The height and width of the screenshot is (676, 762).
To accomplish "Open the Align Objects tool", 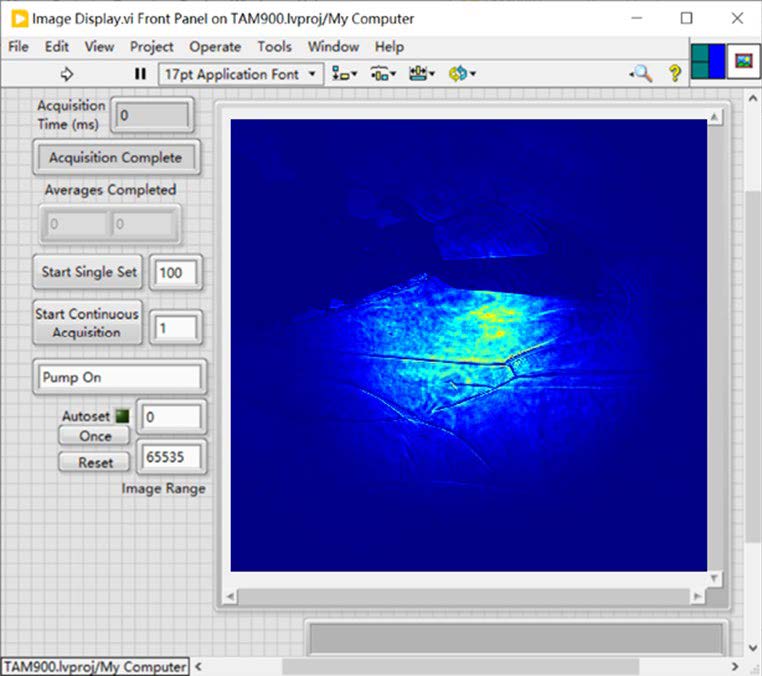I will [x=344, y=74].
